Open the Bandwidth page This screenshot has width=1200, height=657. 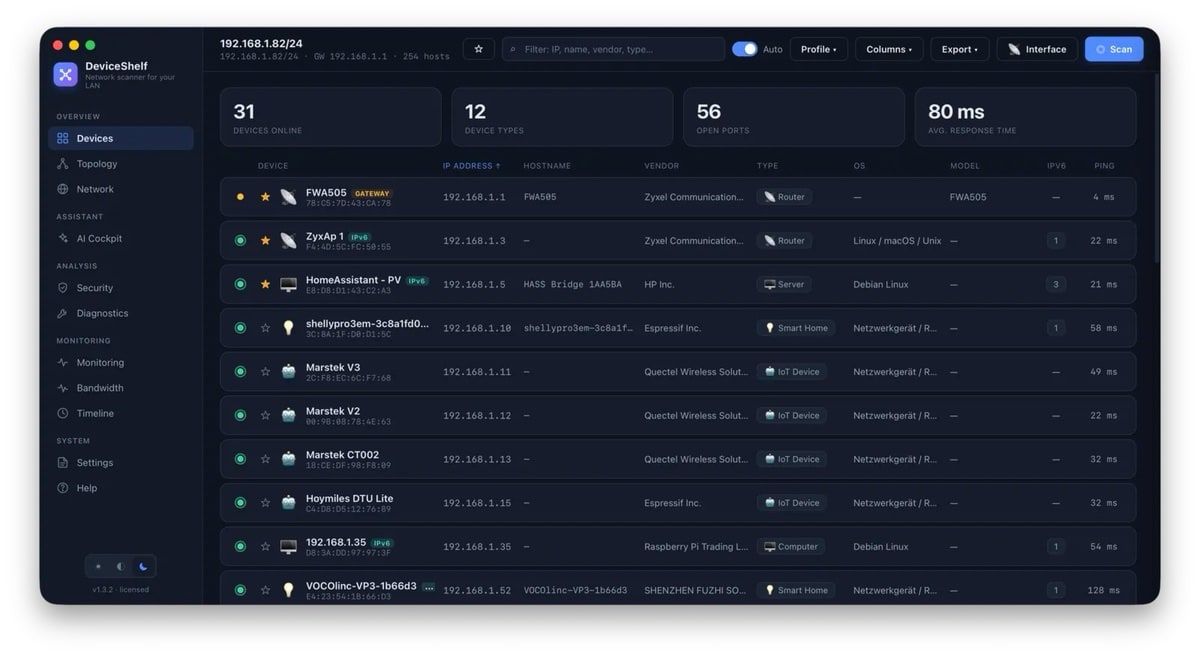(120, 388)
